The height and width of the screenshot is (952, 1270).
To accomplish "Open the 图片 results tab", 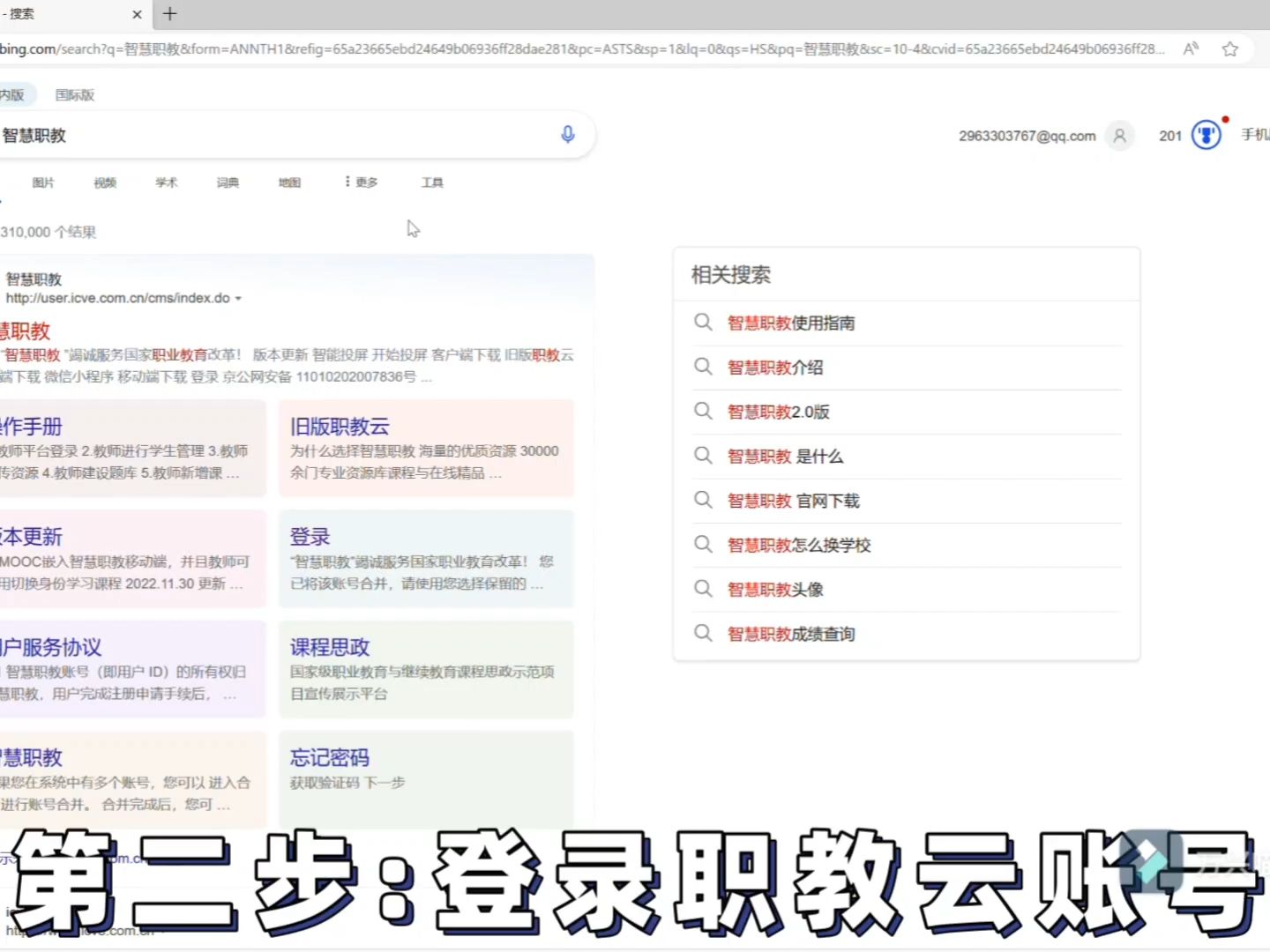I will click(x=43, y=182).
